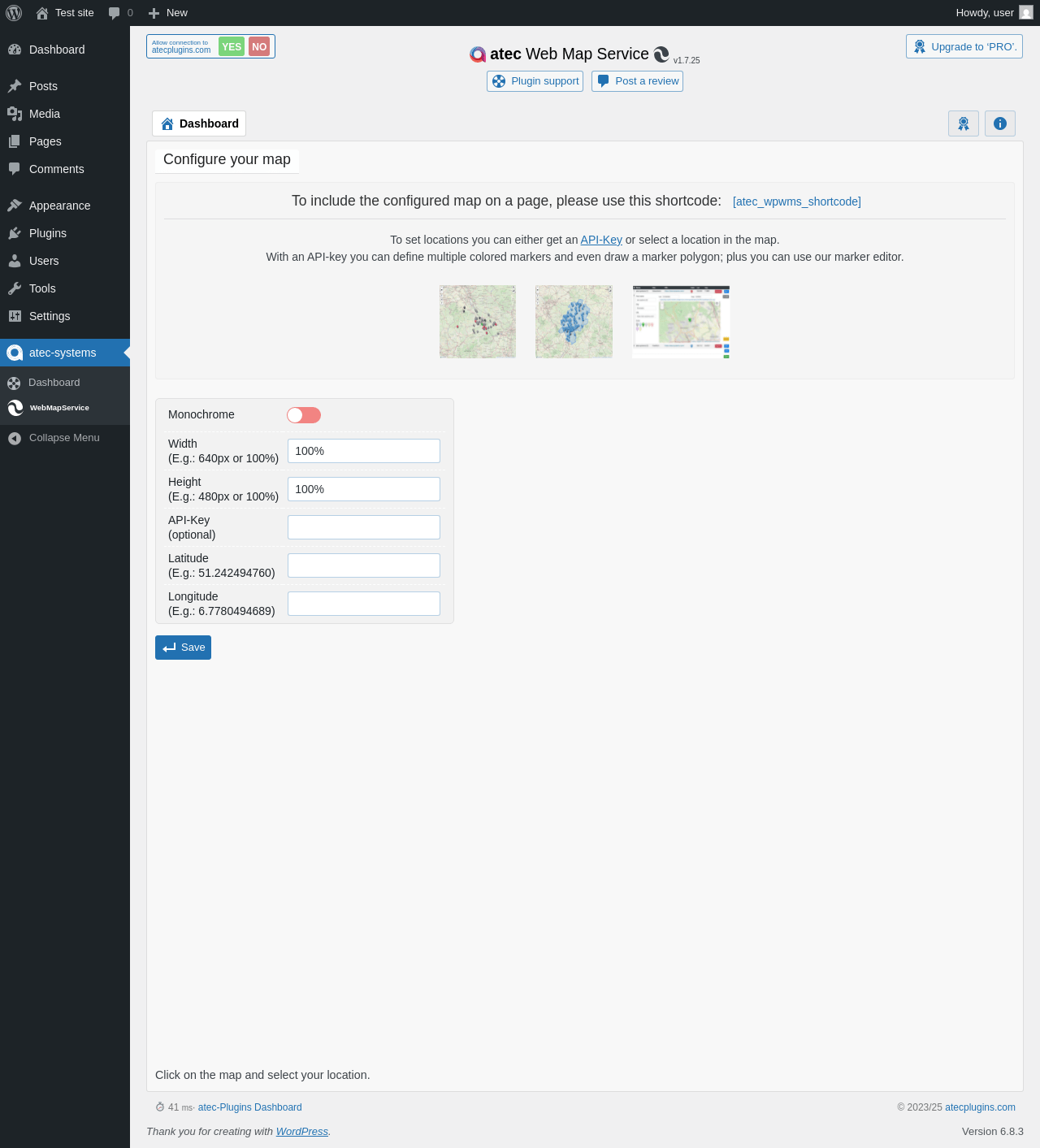Click the Plugins plug icon
This screenshot has height=1148, width=1040.
[15, 233]
